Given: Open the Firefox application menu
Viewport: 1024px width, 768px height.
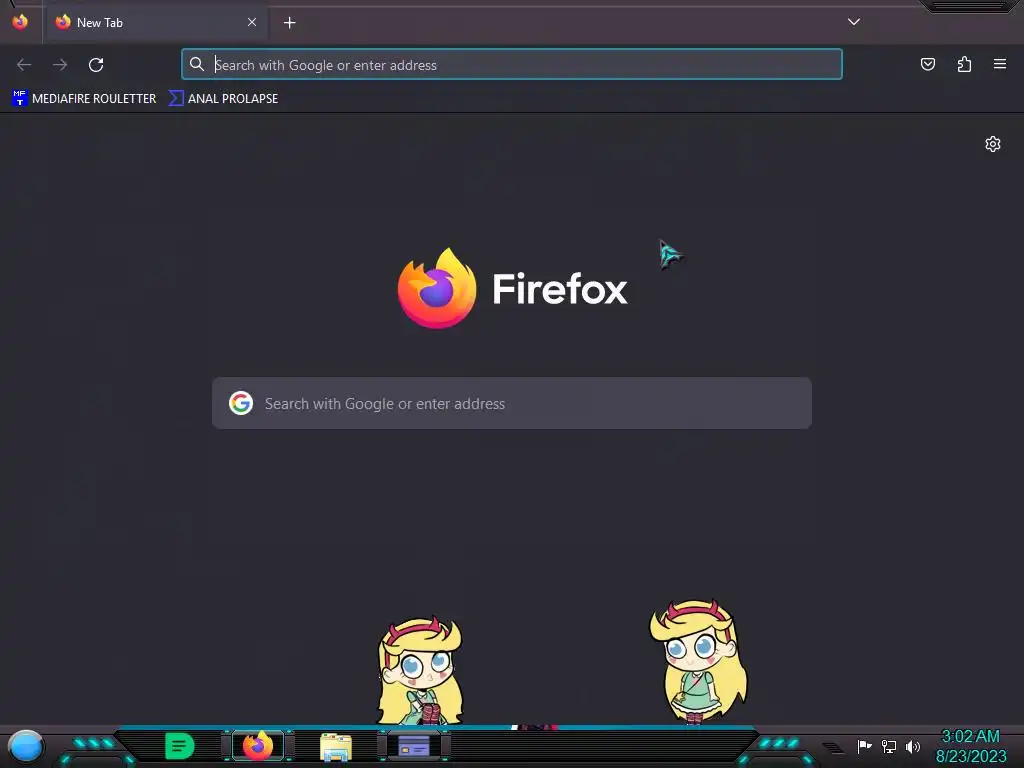Looking at the screenshot, I should pos(1000,64).
